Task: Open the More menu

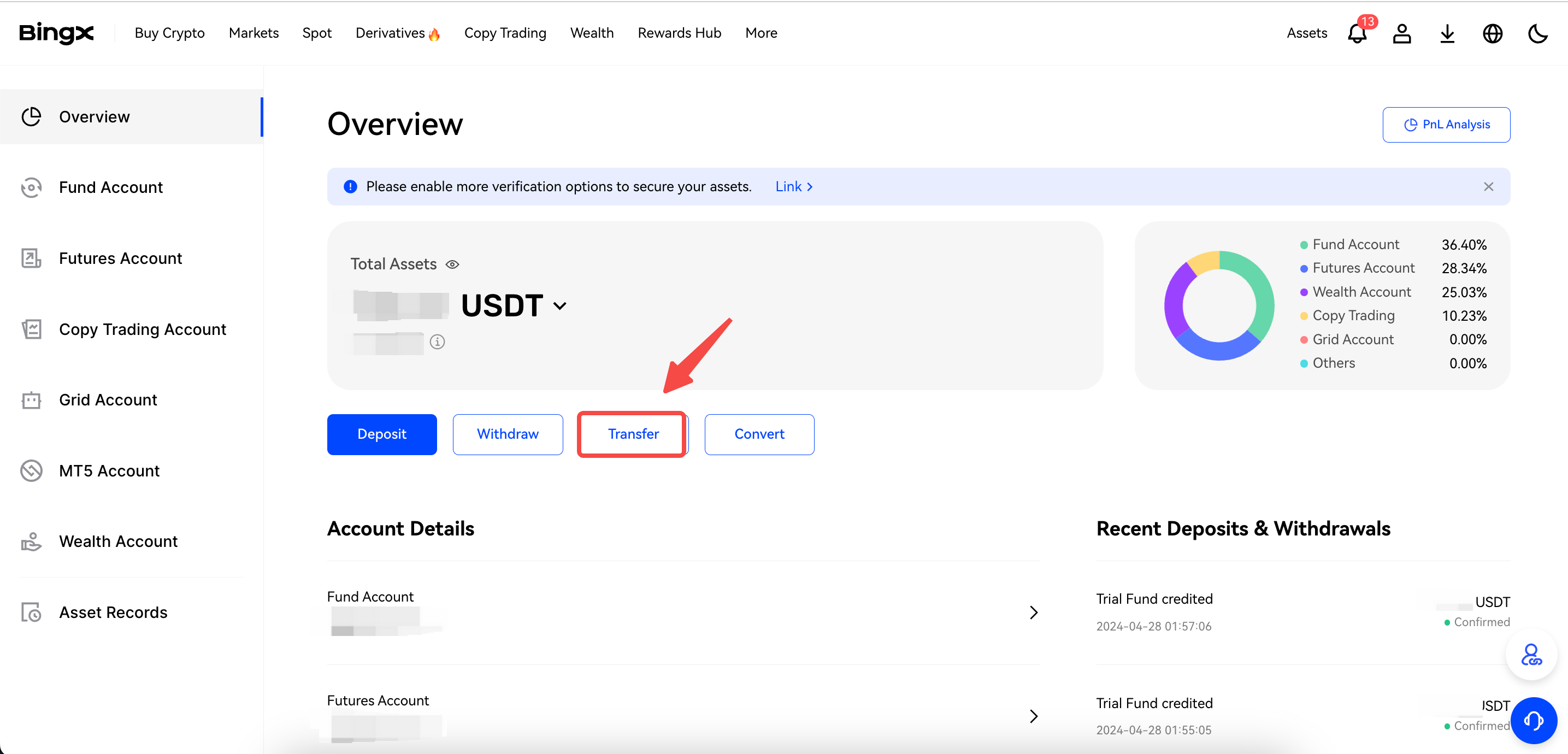Action: click(x=761, y=33)
